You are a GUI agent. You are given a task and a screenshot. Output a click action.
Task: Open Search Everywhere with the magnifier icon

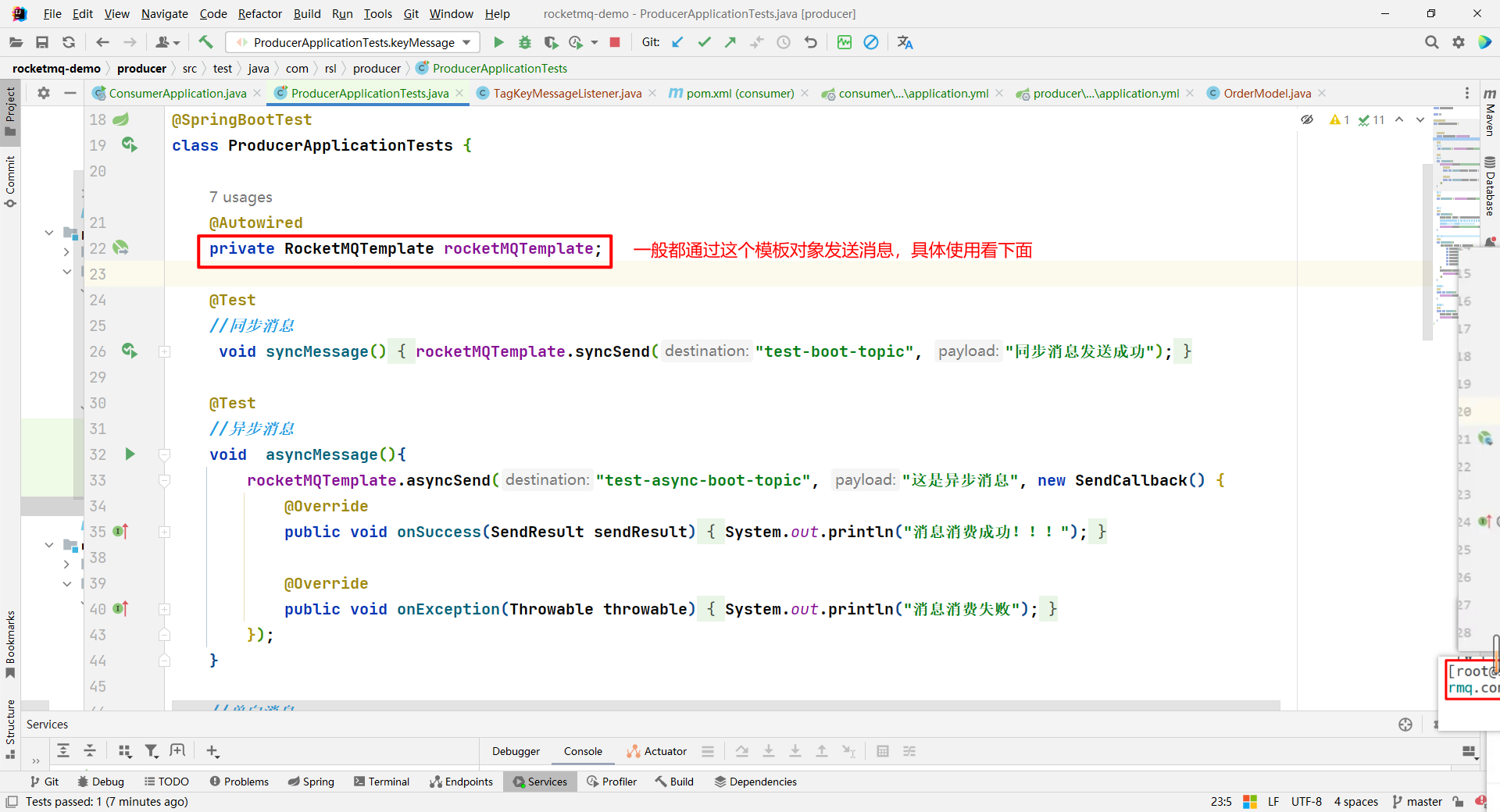[1431, 42]
